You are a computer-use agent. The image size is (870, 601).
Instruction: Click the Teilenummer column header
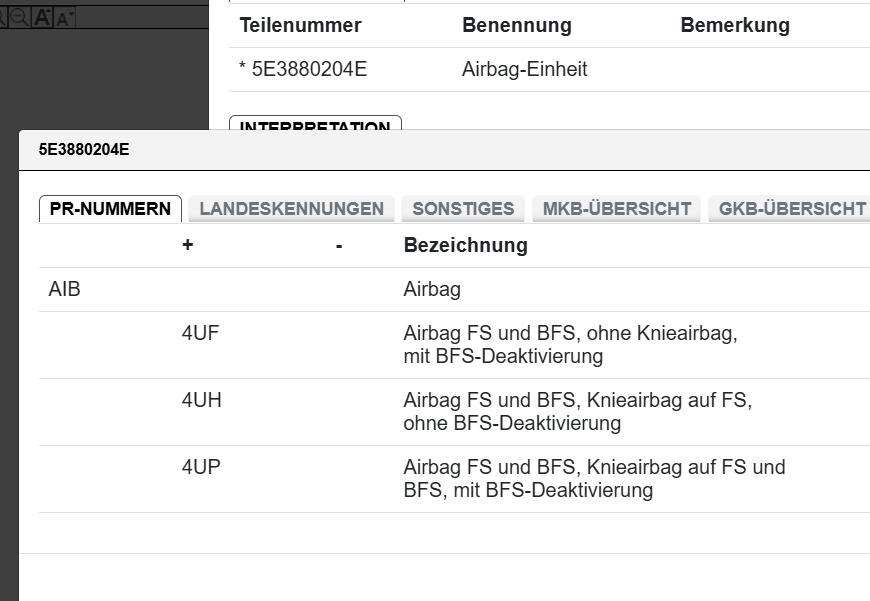tap(300, 25)
